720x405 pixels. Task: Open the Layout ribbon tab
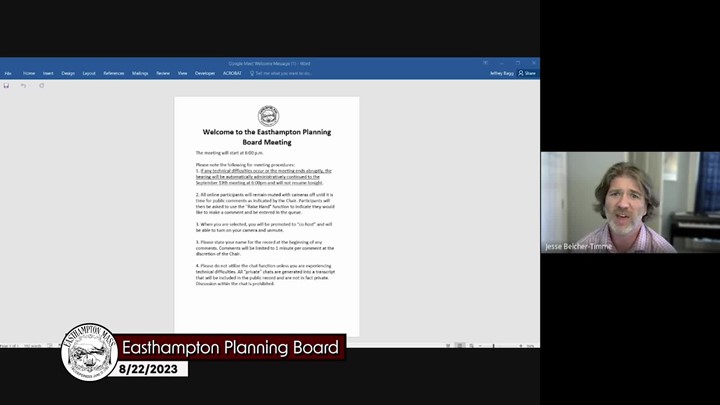click(89, 73)
